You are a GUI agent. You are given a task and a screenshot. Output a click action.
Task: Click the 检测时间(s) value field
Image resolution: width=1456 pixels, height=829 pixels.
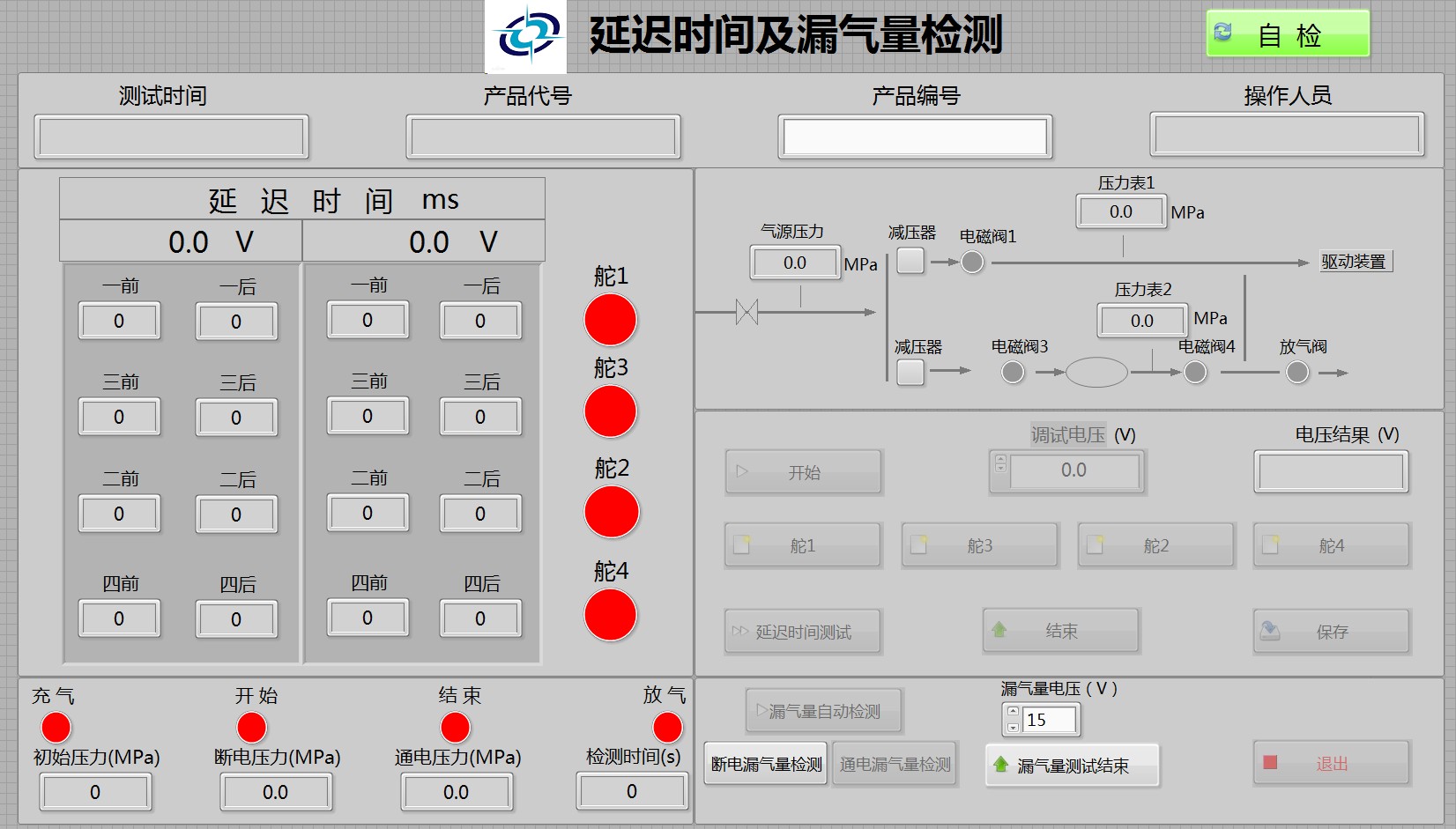coord(632,791)
